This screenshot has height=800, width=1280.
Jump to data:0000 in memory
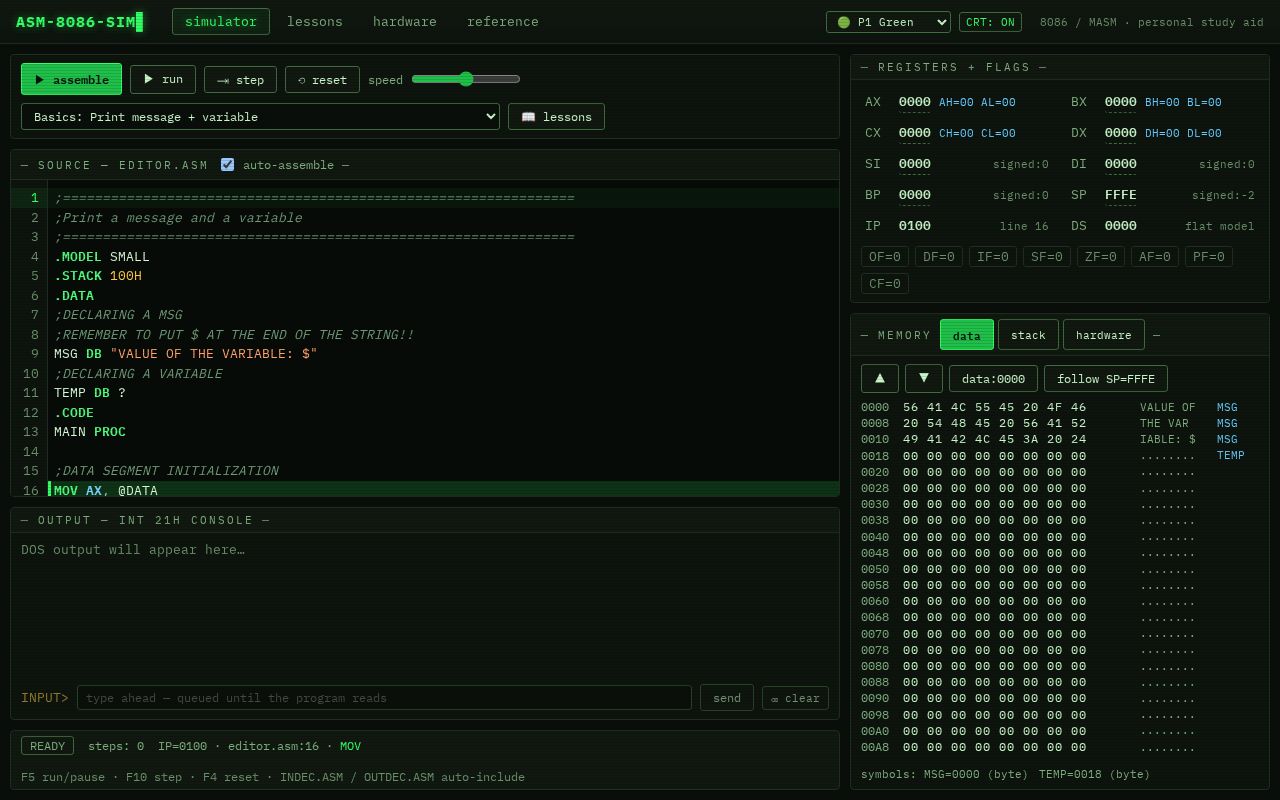993,379
